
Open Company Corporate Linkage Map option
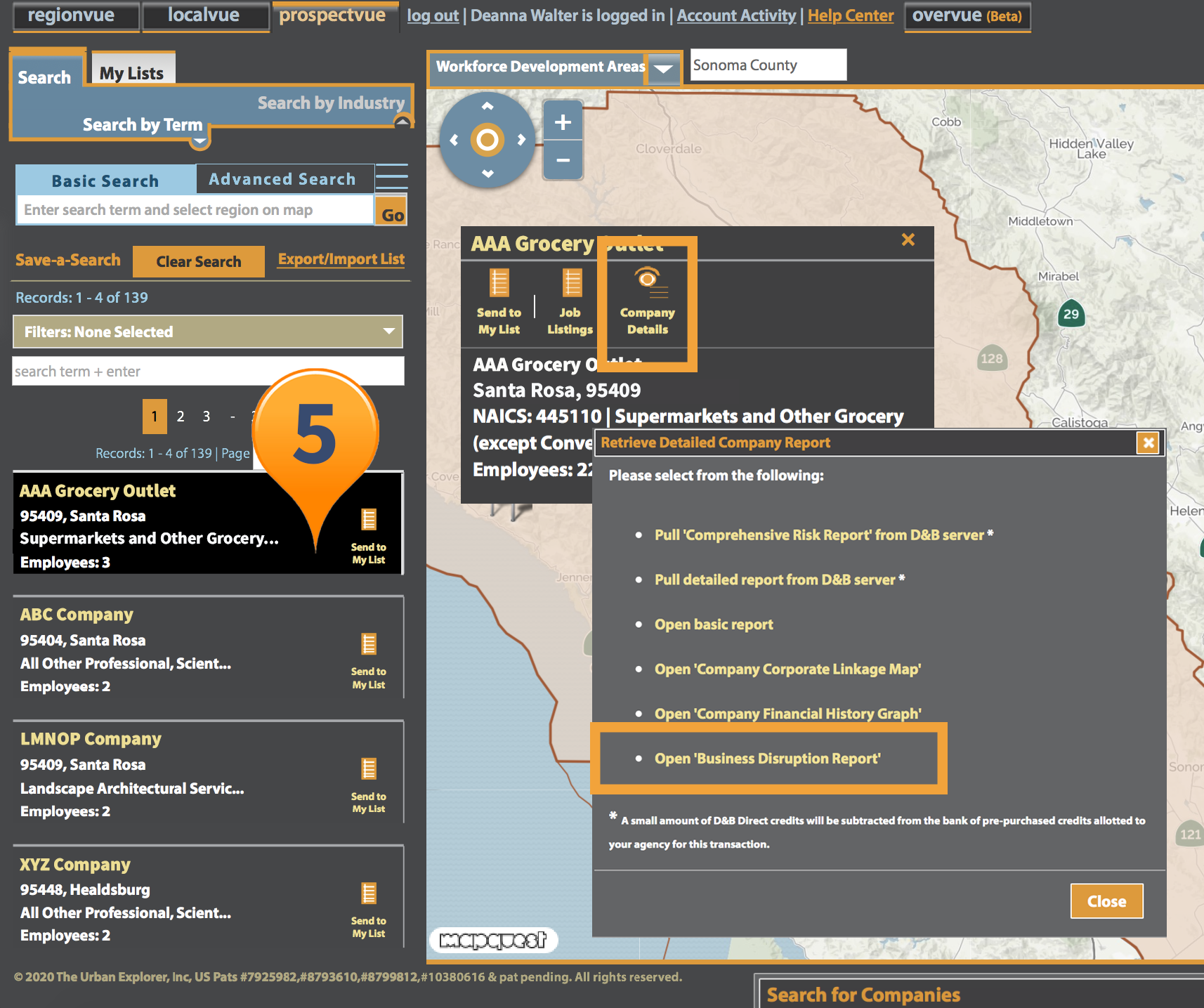pos(787,669)
